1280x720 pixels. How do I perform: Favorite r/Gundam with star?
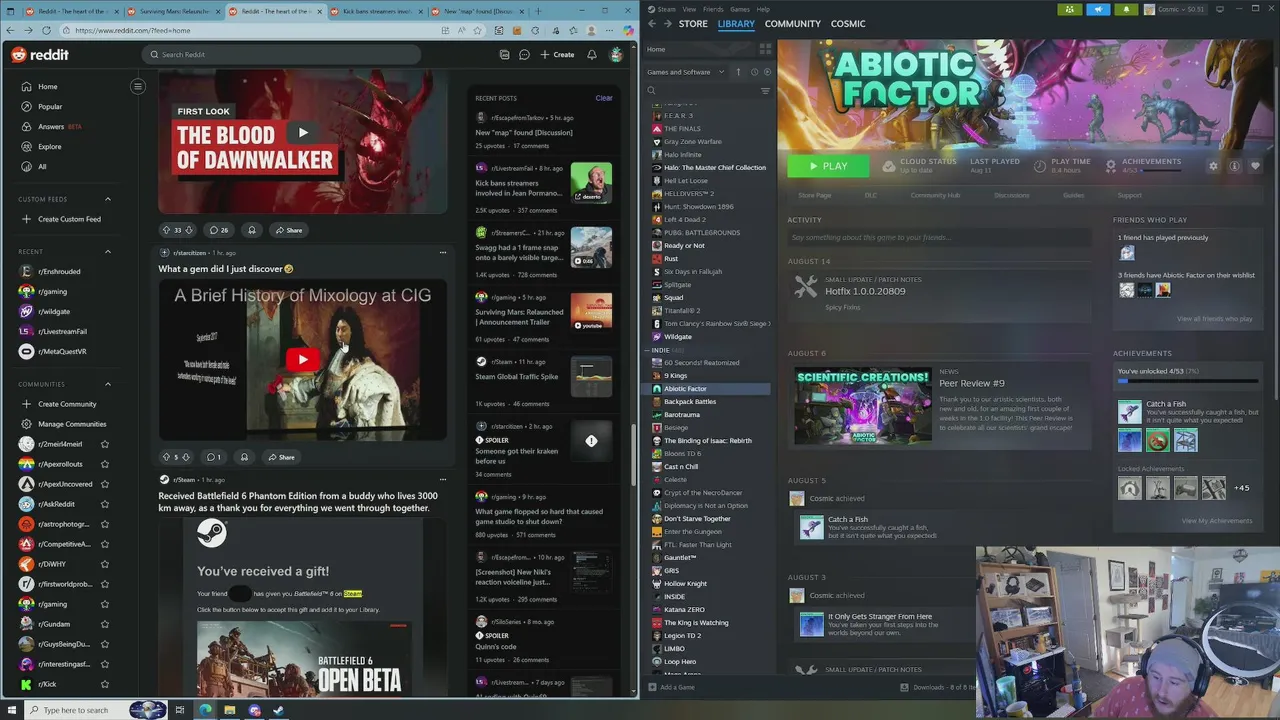(x=105, y=624)
